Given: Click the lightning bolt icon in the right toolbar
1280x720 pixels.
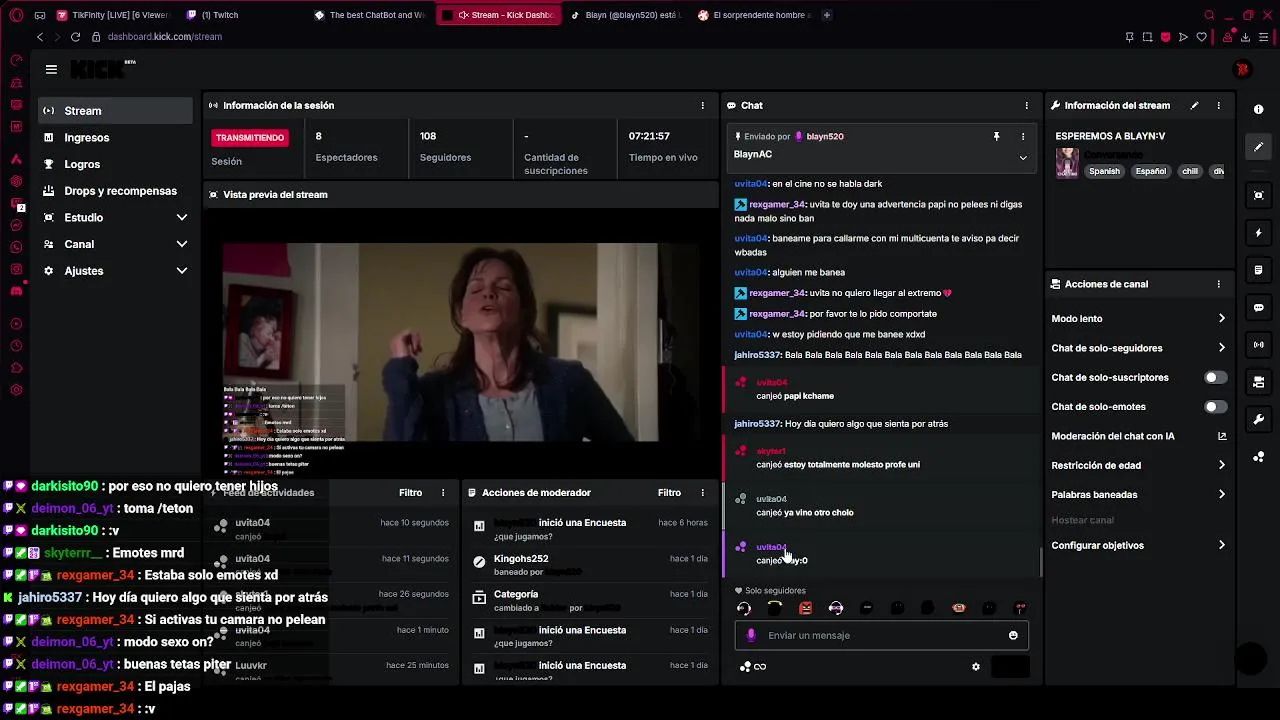Looking at the screenshot, I should [x=1259, y=233].
